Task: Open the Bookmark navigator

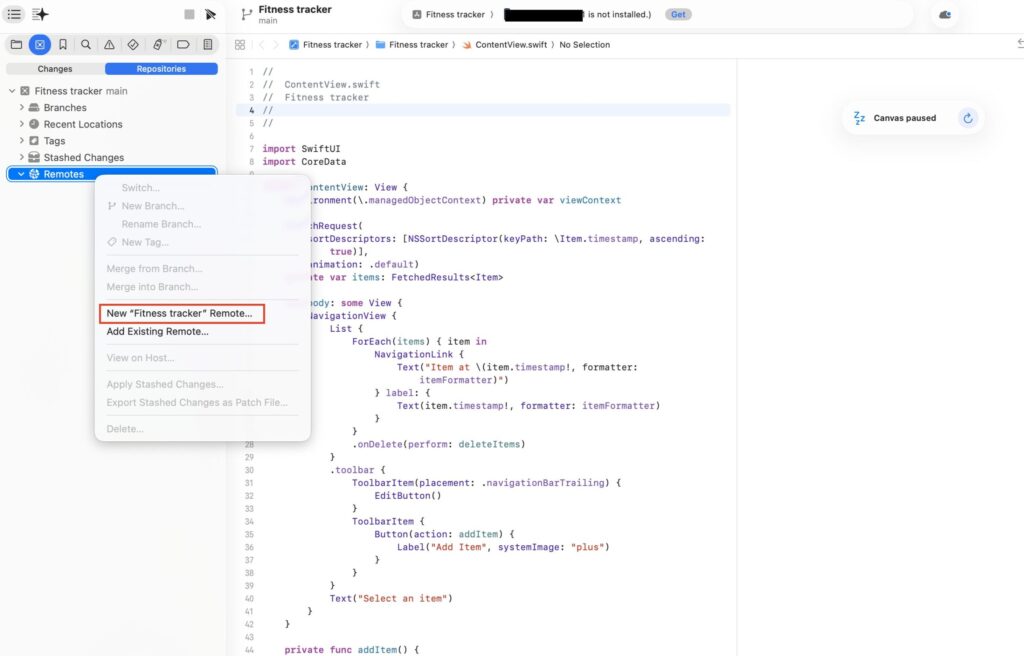Action: coord(63,45)
